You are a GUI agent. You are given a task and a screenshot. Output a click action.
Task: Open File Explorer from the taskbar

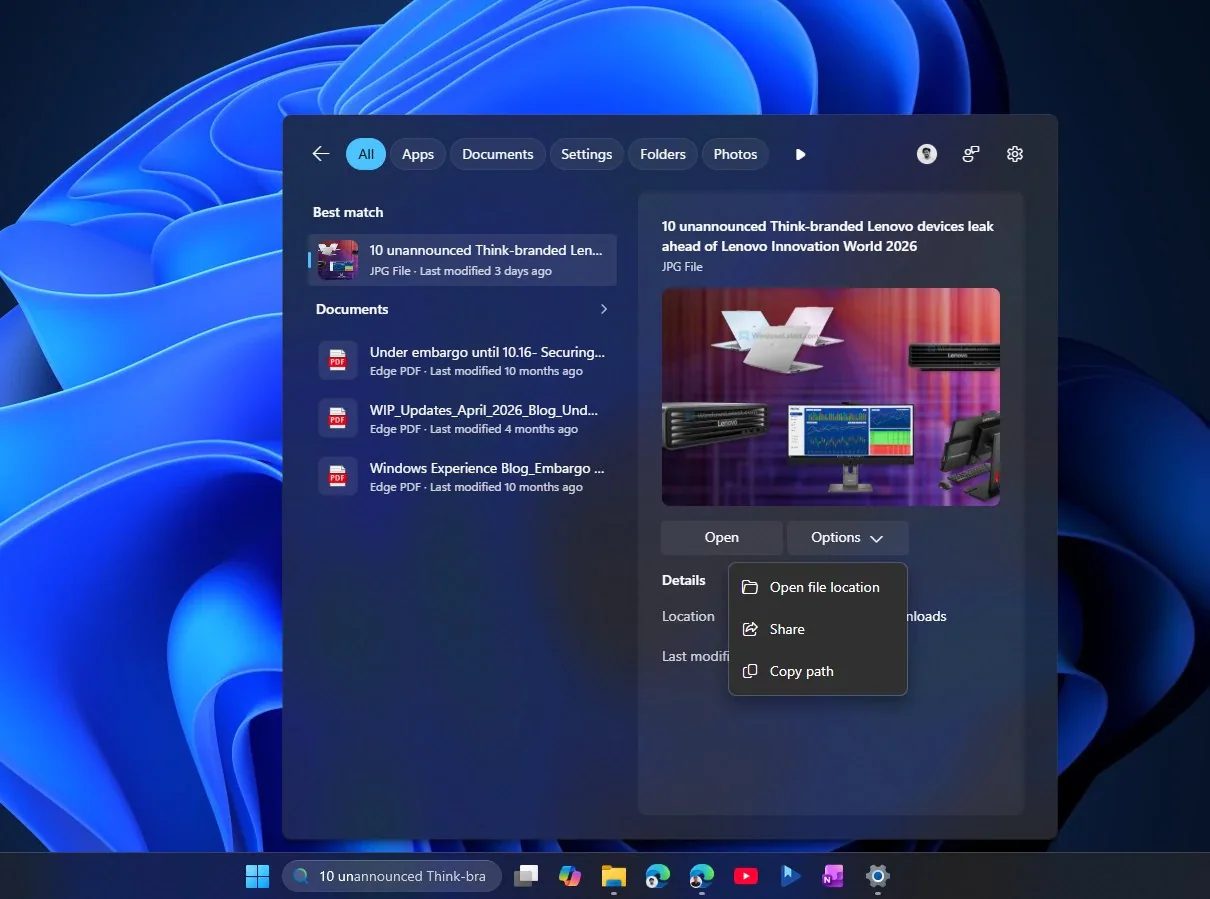tap(614, 876)
